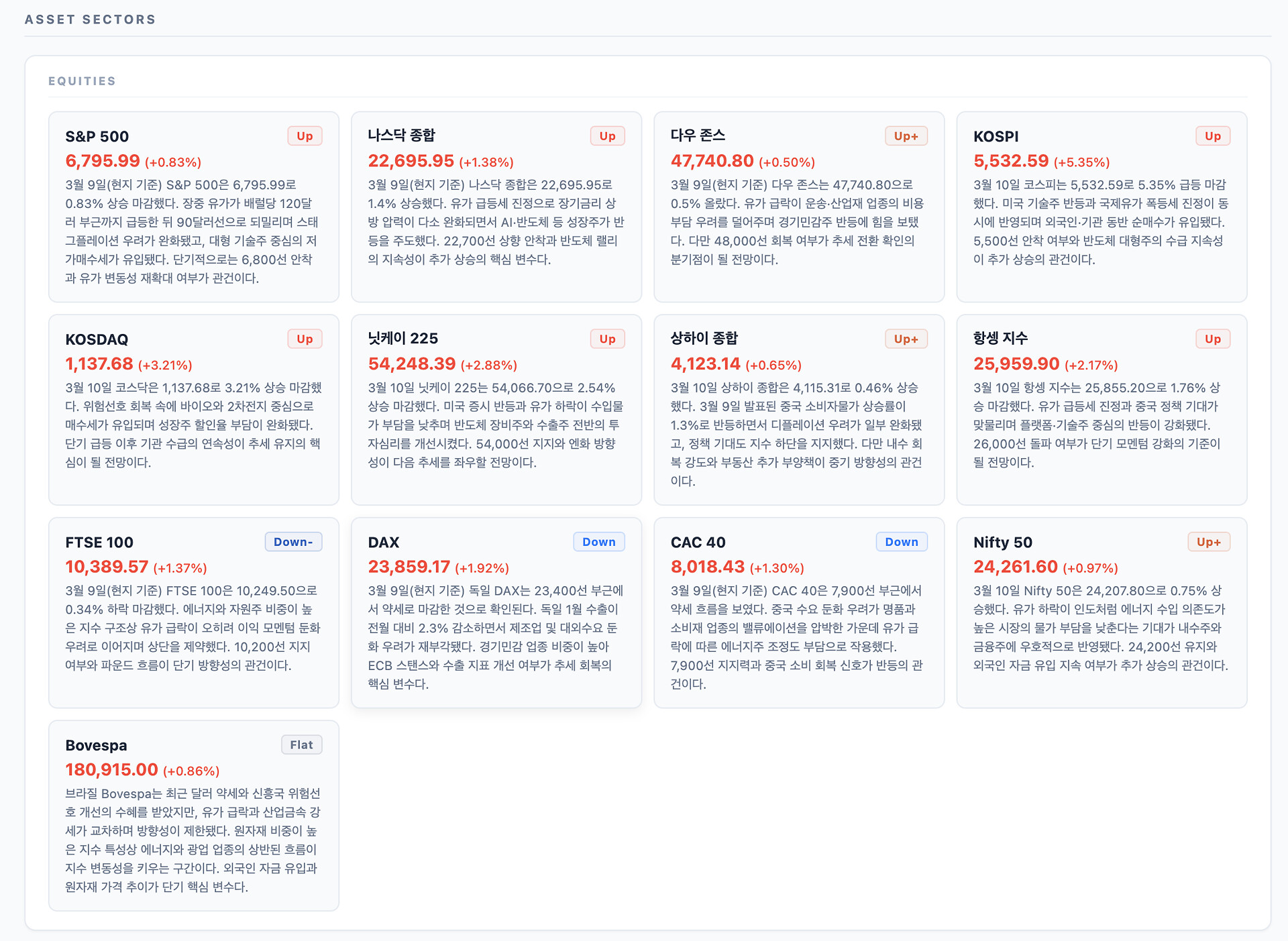1288x941 pixels.
Task: Click the Up badge on 닛케이 225 card
Action: pyautogui.click(x=607, y=339)
